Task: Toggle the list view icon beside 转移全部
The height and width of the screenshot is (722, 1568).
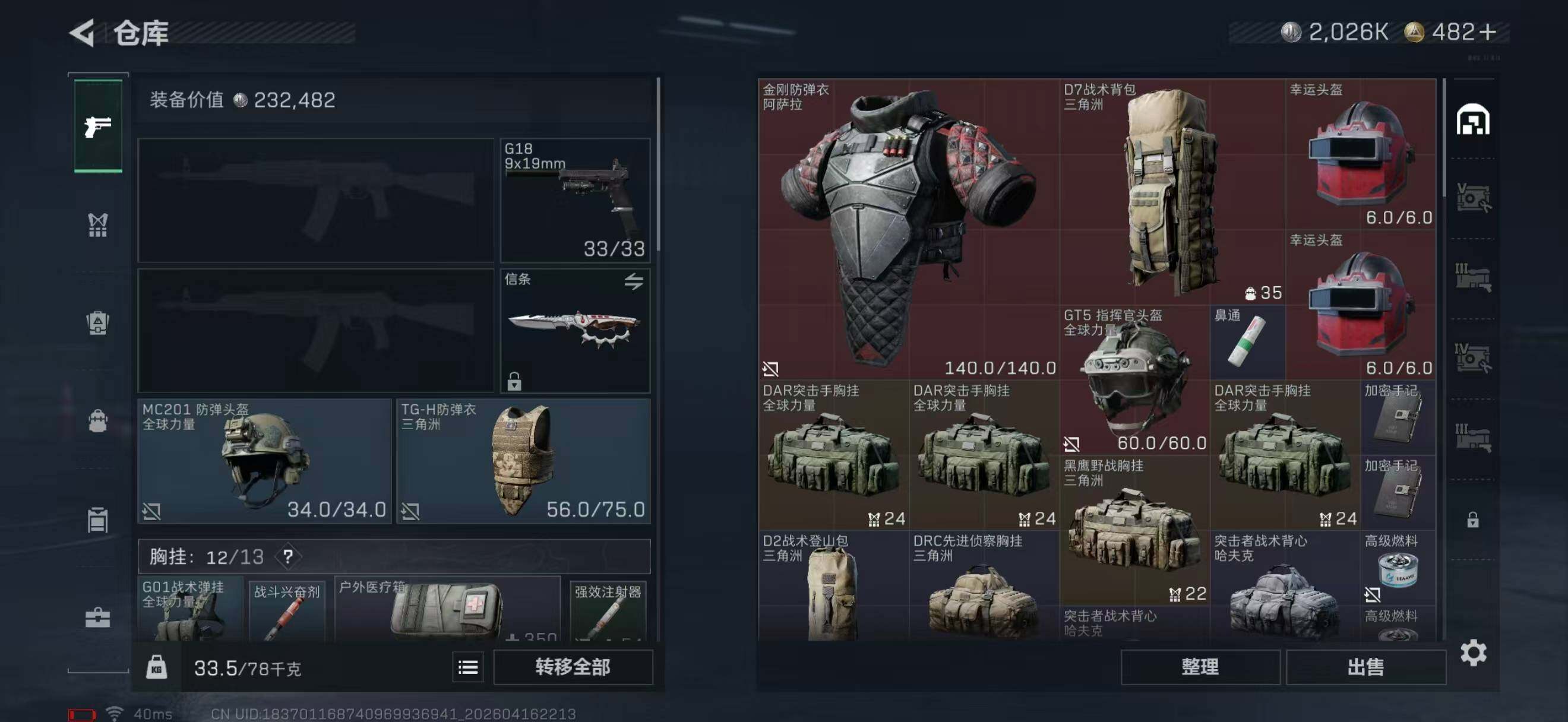Action: pyautogui.click(x=467, y=667)
